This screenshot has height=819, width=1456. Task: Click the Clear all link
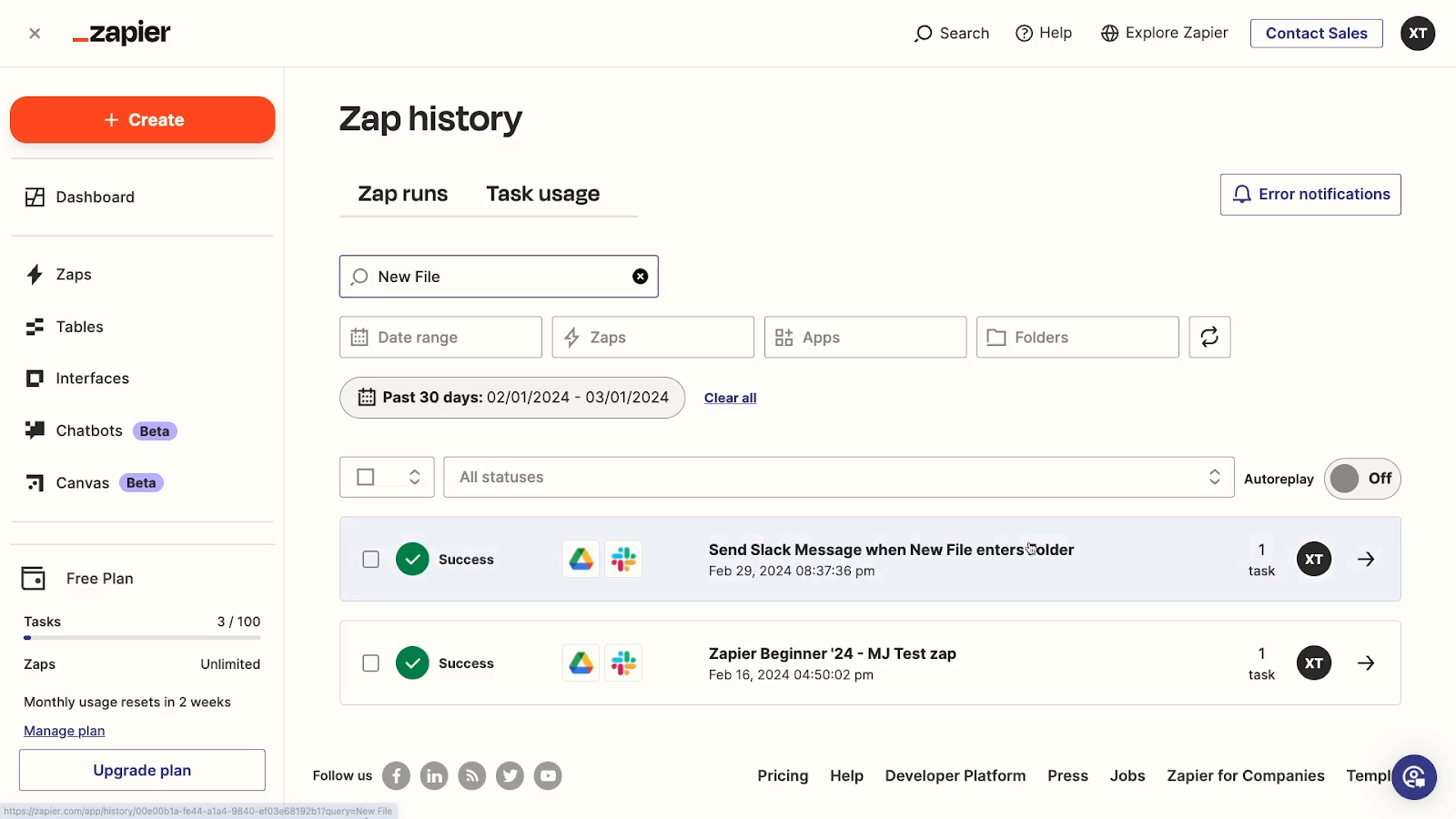click(x=730, y=399)
